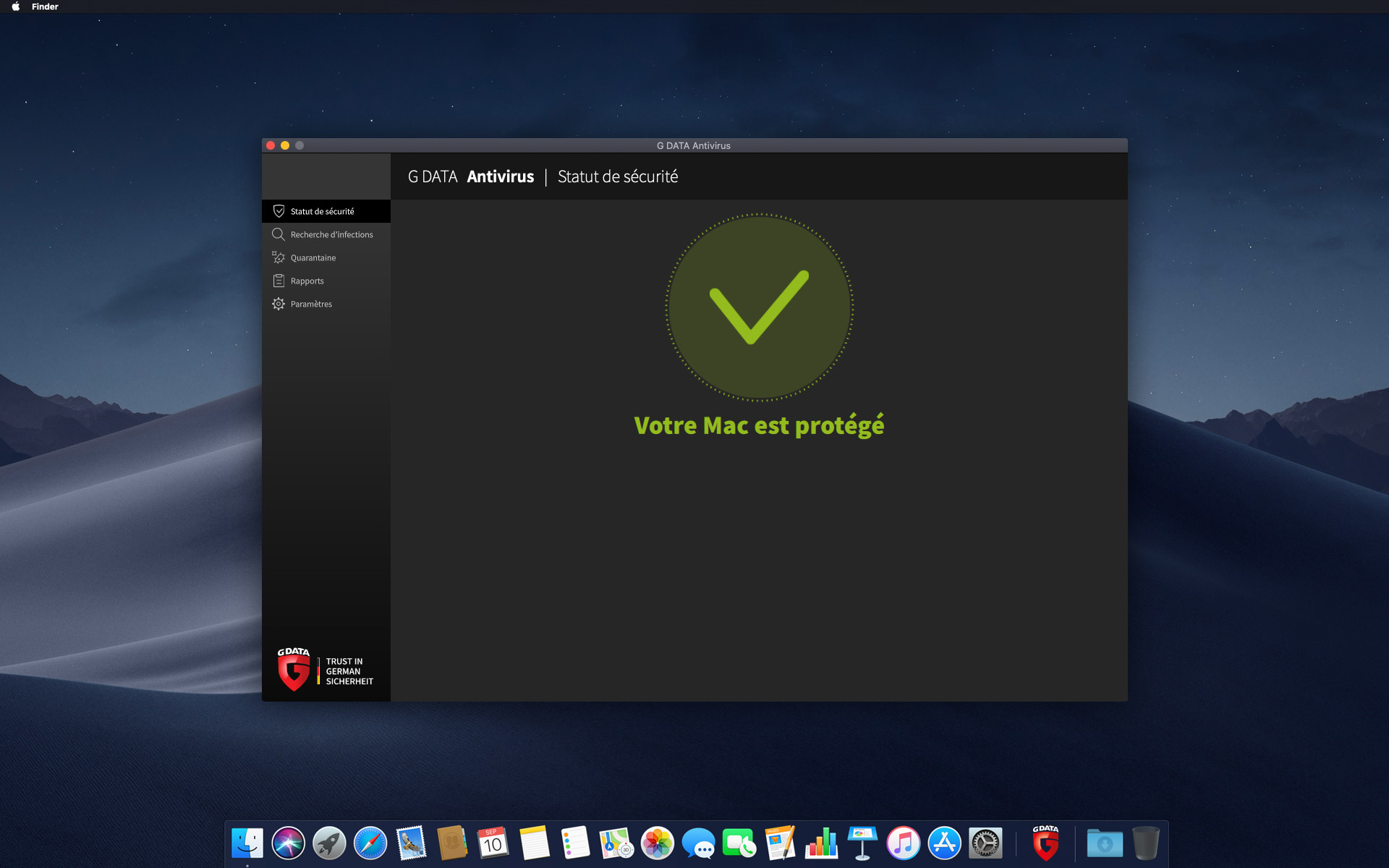Click the green checkmark status circle
This screenshot has width=1389, height=868.
[759, 307]
